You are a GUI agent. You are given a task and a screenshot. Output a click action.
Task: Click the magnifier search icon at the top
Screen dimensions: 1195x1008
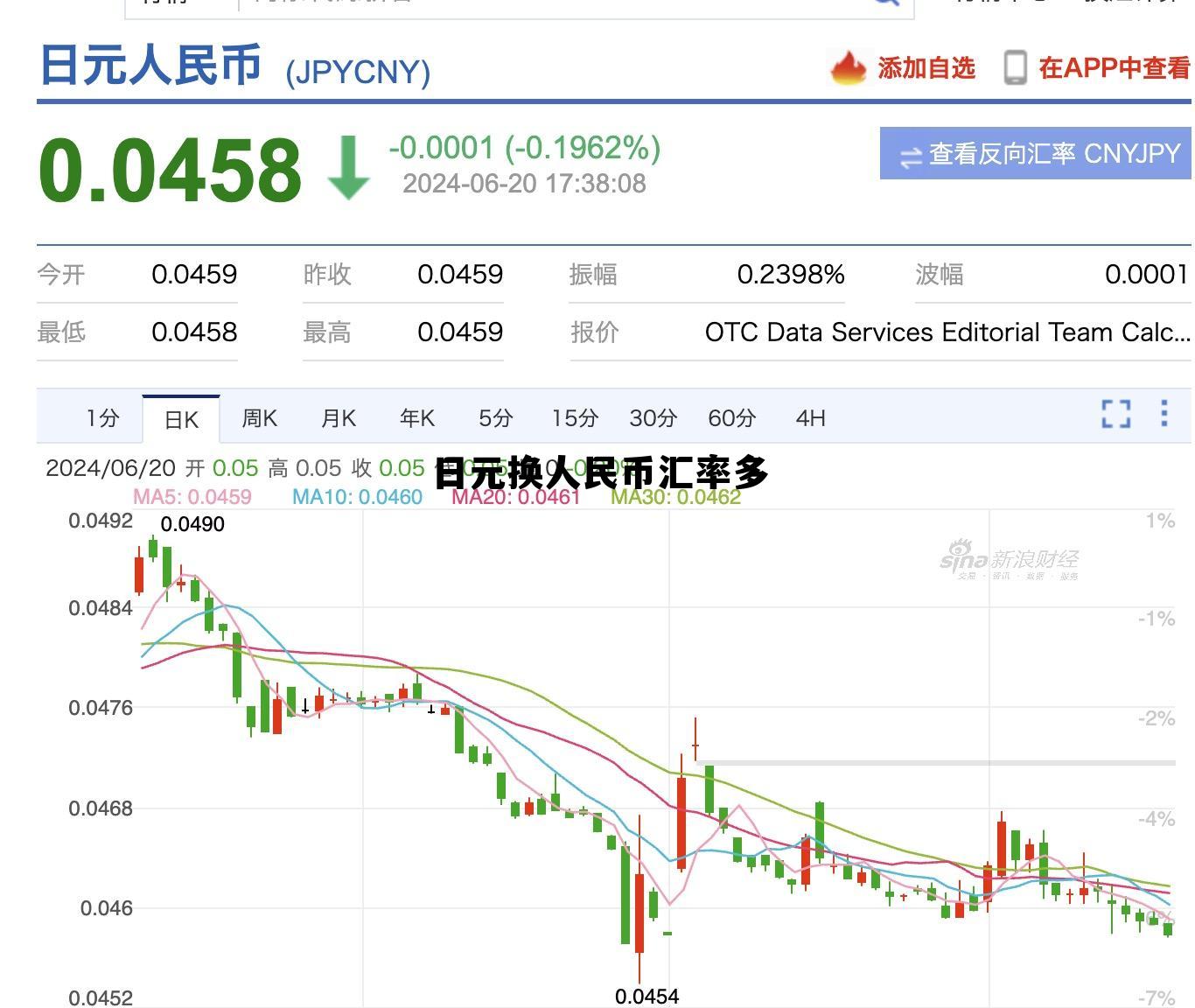[886, 4]
